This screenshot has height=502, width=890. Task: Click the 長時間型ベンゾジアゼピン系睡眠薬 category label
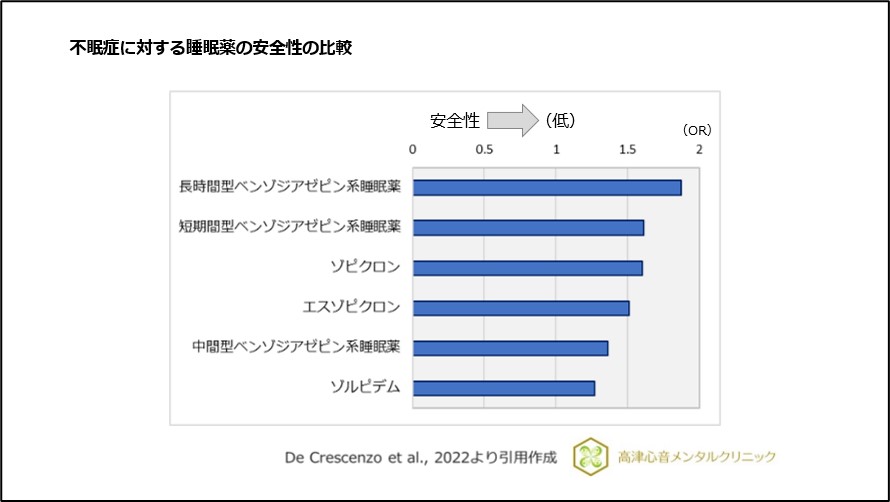tap(290, 187)
